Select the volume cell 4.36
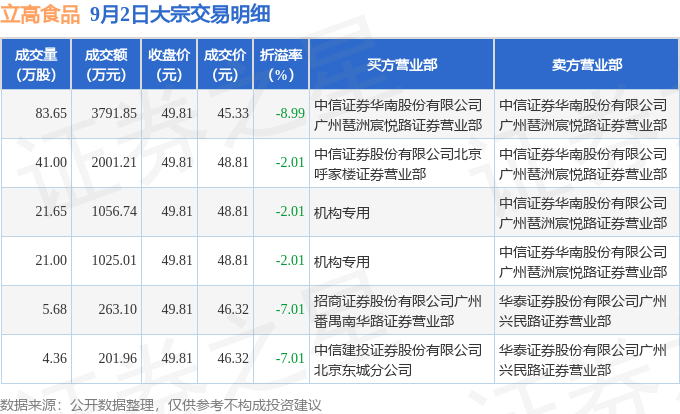The image size is (680, 414). pos(55,359)
